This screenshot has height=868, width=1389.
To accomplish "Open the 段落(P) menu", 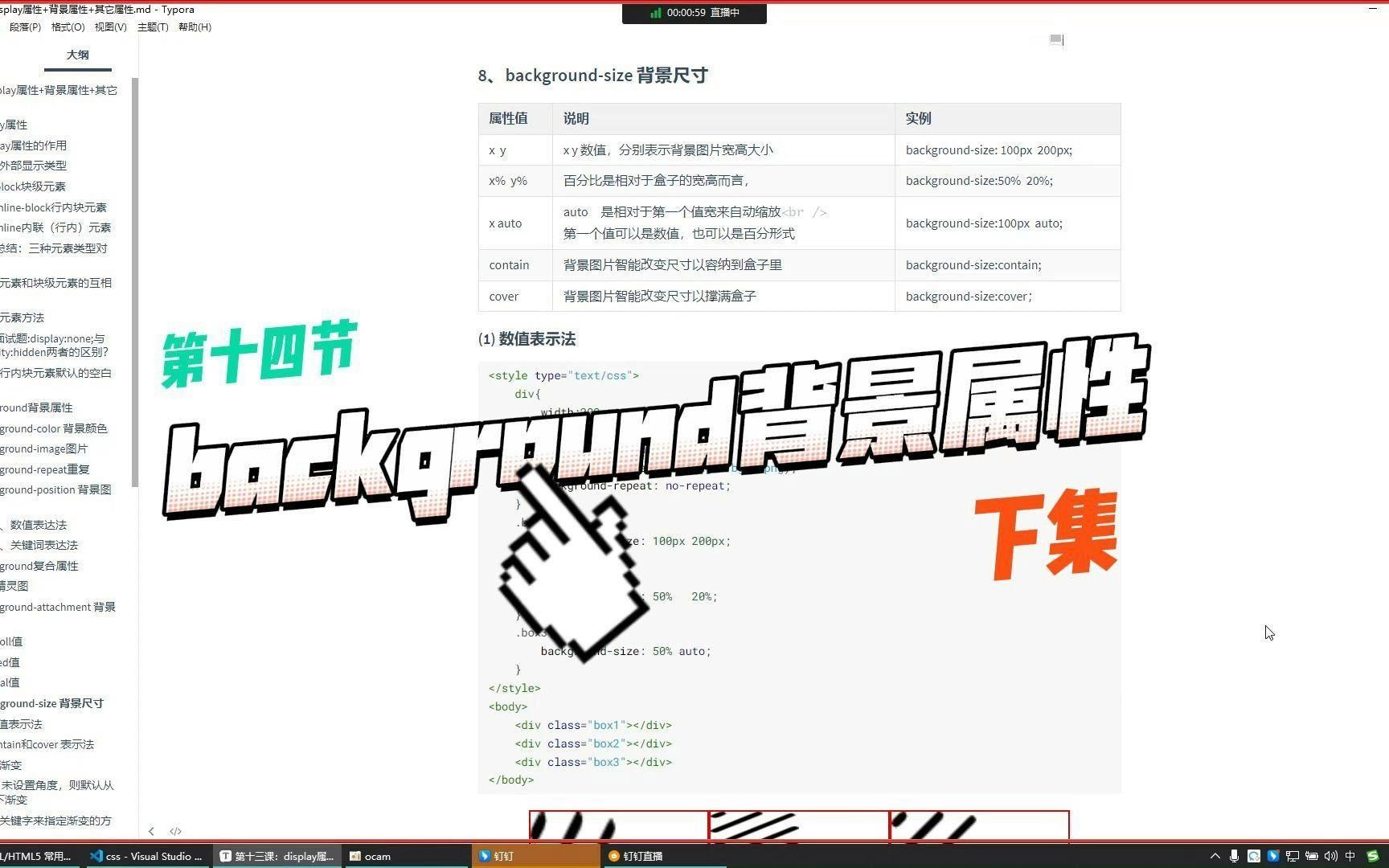I will [x=25, y=27].
